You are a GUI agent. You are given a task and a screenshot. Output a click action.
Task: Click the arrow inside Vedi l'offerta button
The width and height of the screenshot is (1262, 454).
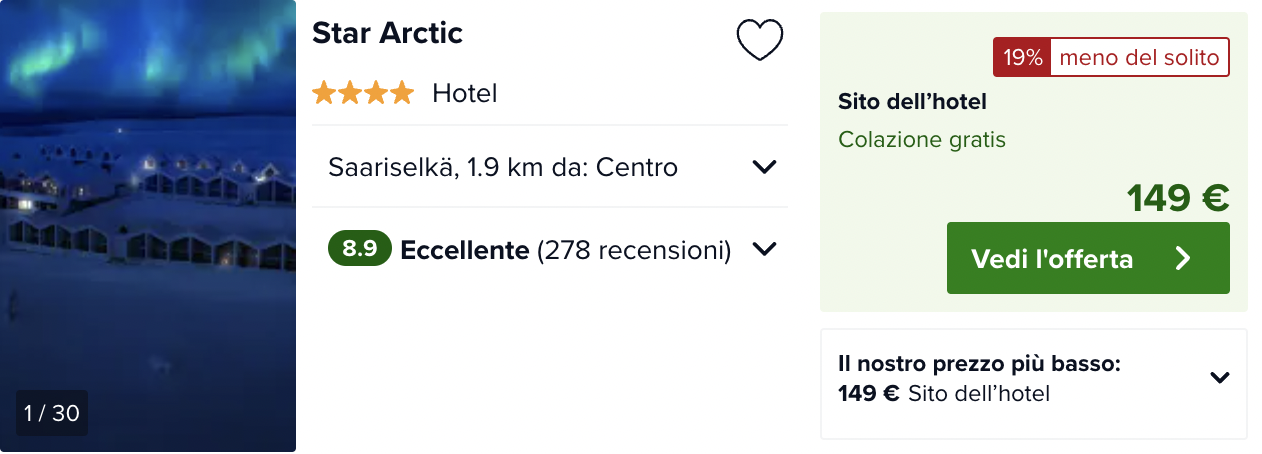tap(1183, 259)
